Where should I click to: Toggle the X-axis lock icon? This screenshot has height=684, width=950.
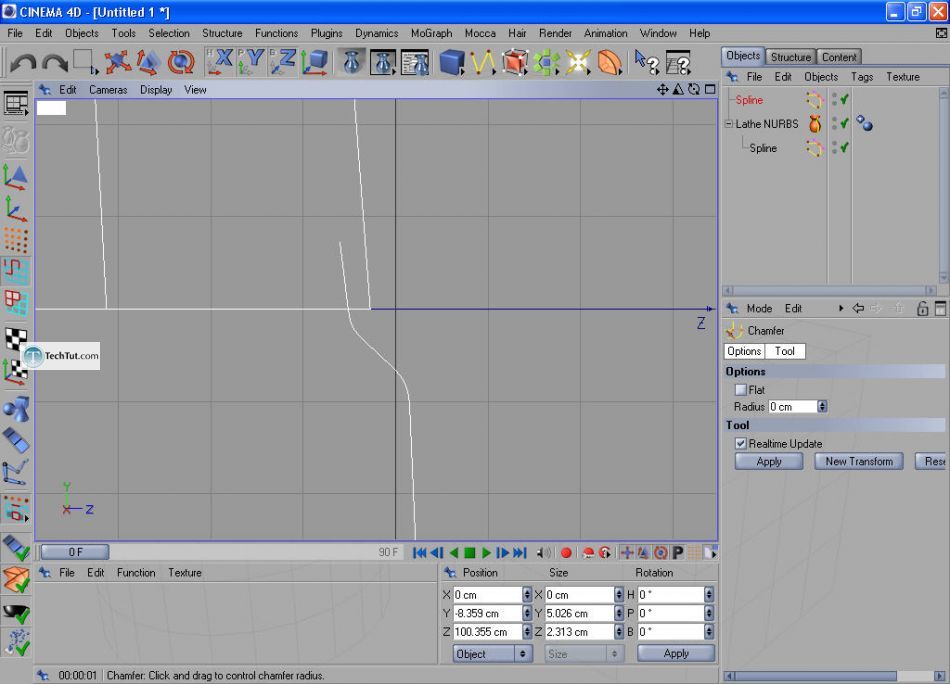coord(220,62)
